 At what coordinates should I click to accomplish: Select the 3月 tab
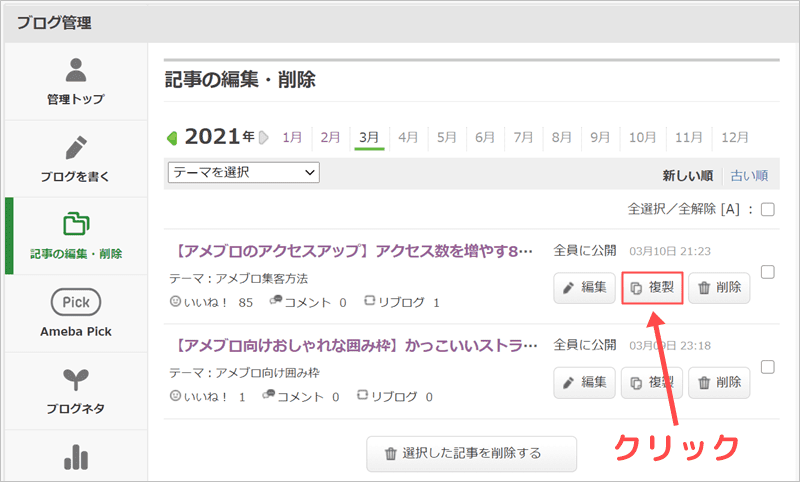[x=369, y=137]
